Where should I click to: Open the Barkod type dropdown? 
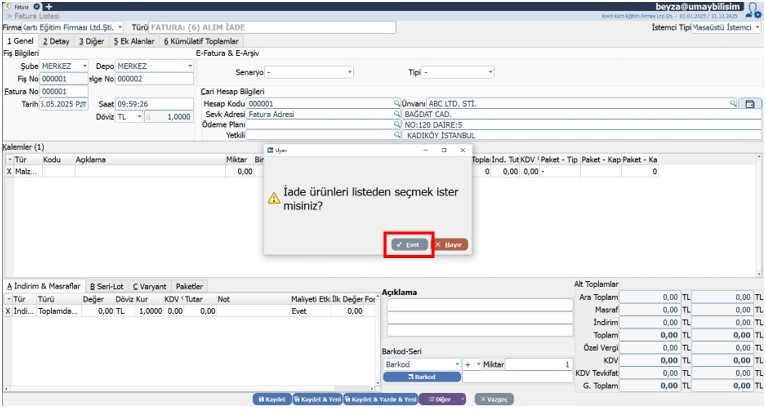pyautogui.click(x=456, y=365)
